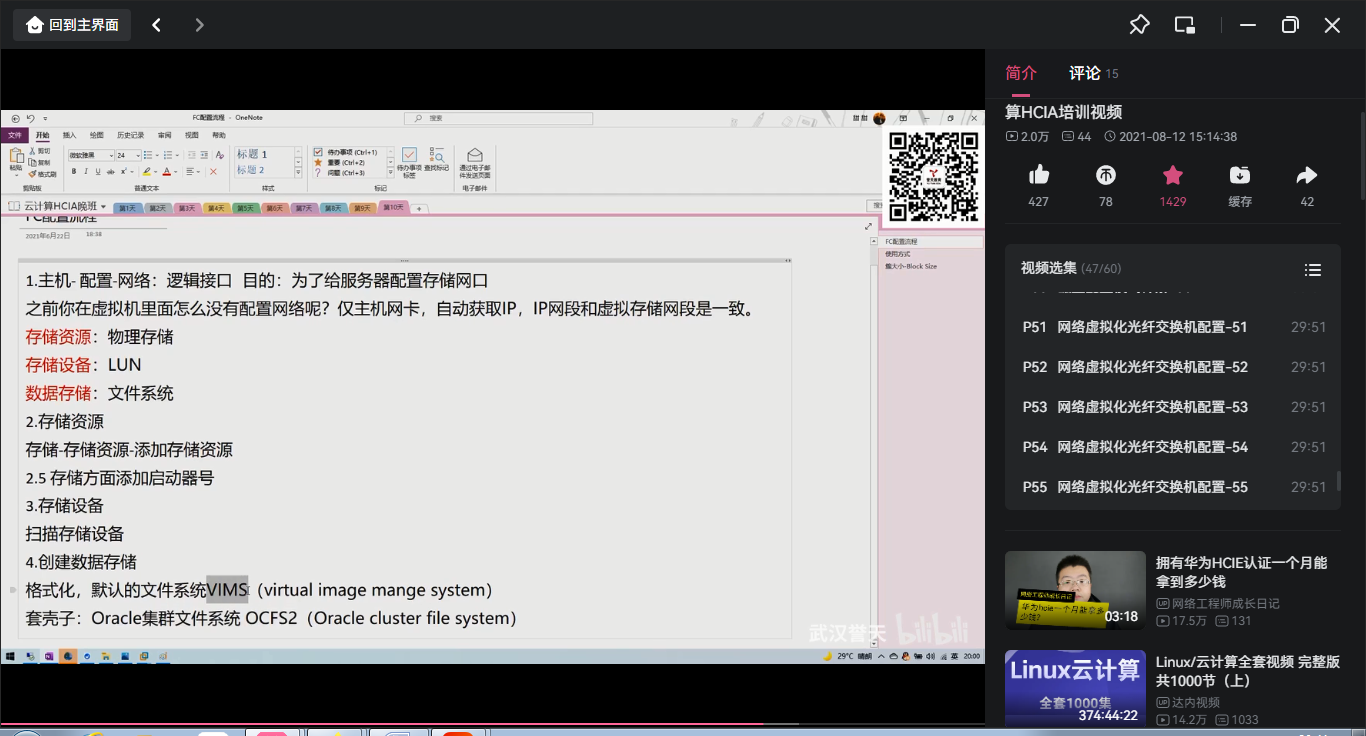Toggle strikethrough formatting in OneNote
1366x736 pixels.
point(111,172)
